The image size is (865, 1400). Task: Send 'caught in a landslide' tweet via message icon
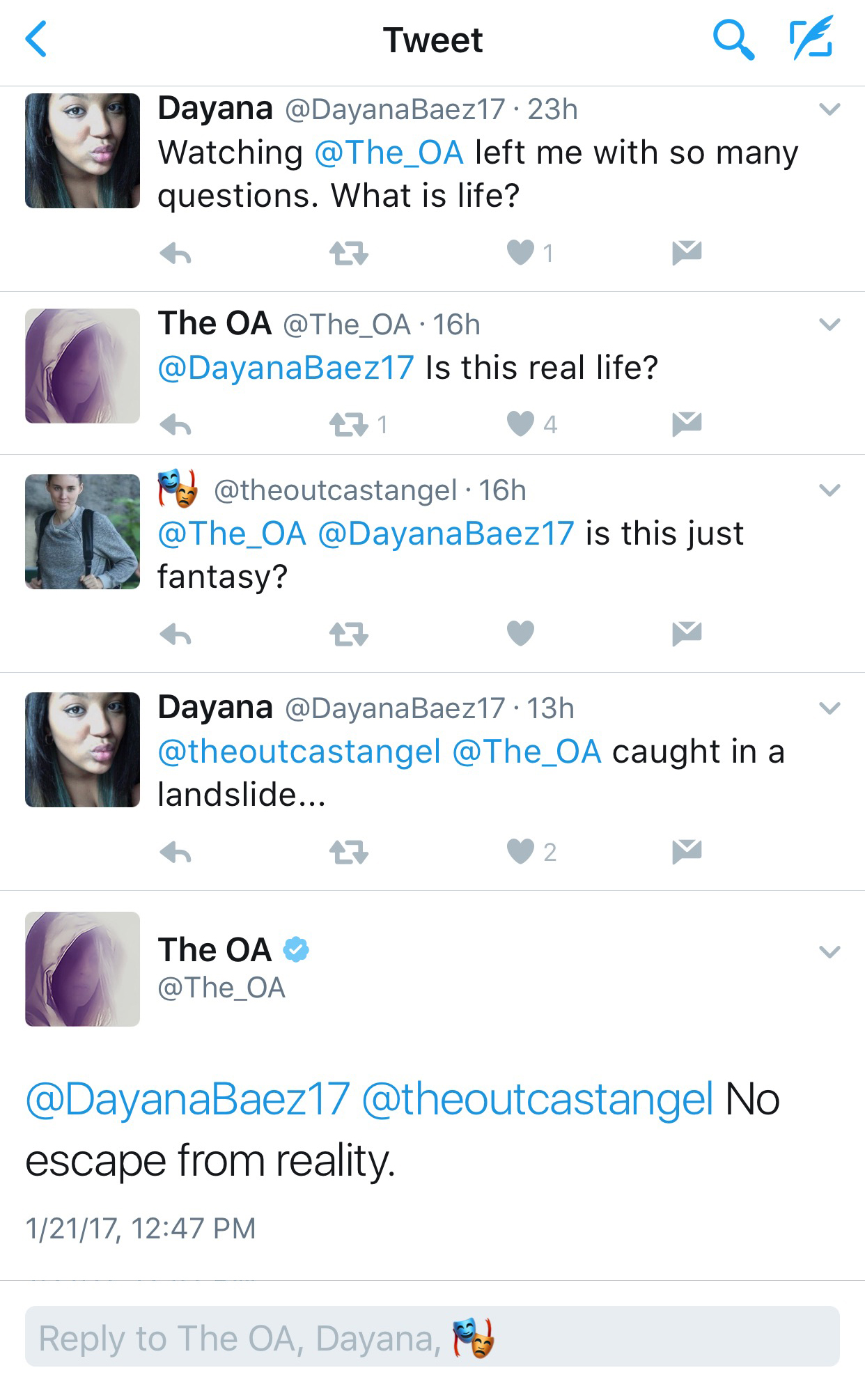pos(687,852)
